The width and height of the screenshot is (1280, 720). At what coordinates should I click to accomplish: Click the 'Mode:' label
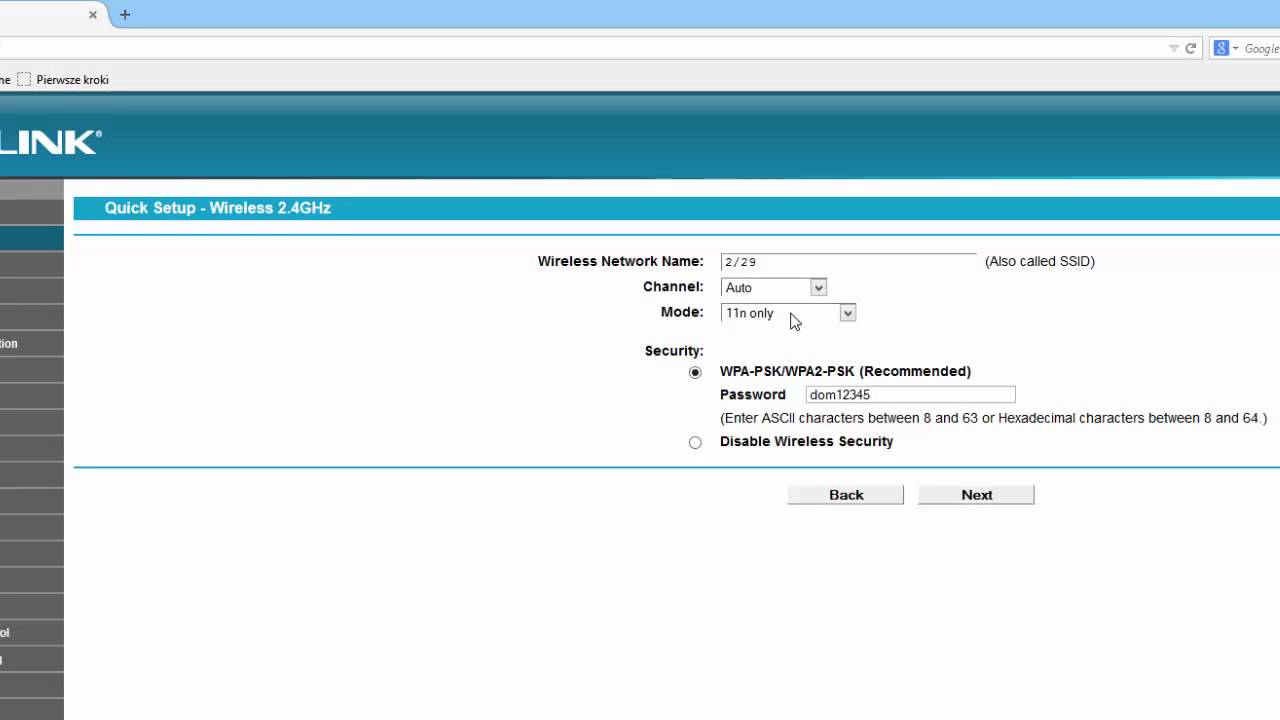click(682, 312)
